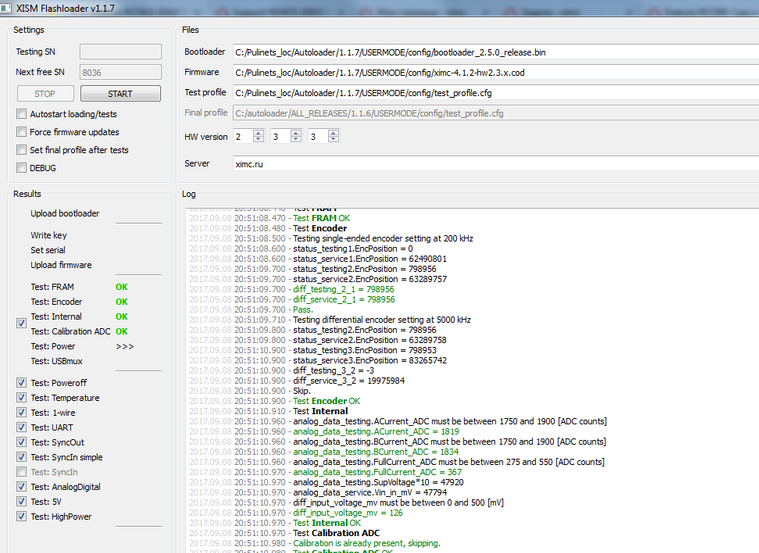This screenshot has height=553, width=759.
Task: Click 'Upload firmware' result row
Action: pos(61,265)
